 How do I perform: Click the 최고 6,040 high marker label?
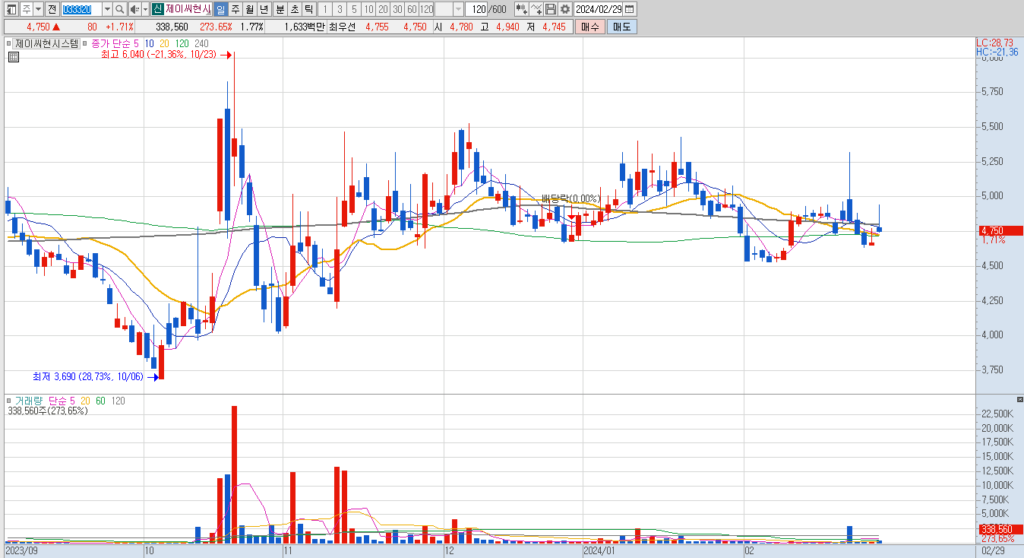click(x=159, y=55)
